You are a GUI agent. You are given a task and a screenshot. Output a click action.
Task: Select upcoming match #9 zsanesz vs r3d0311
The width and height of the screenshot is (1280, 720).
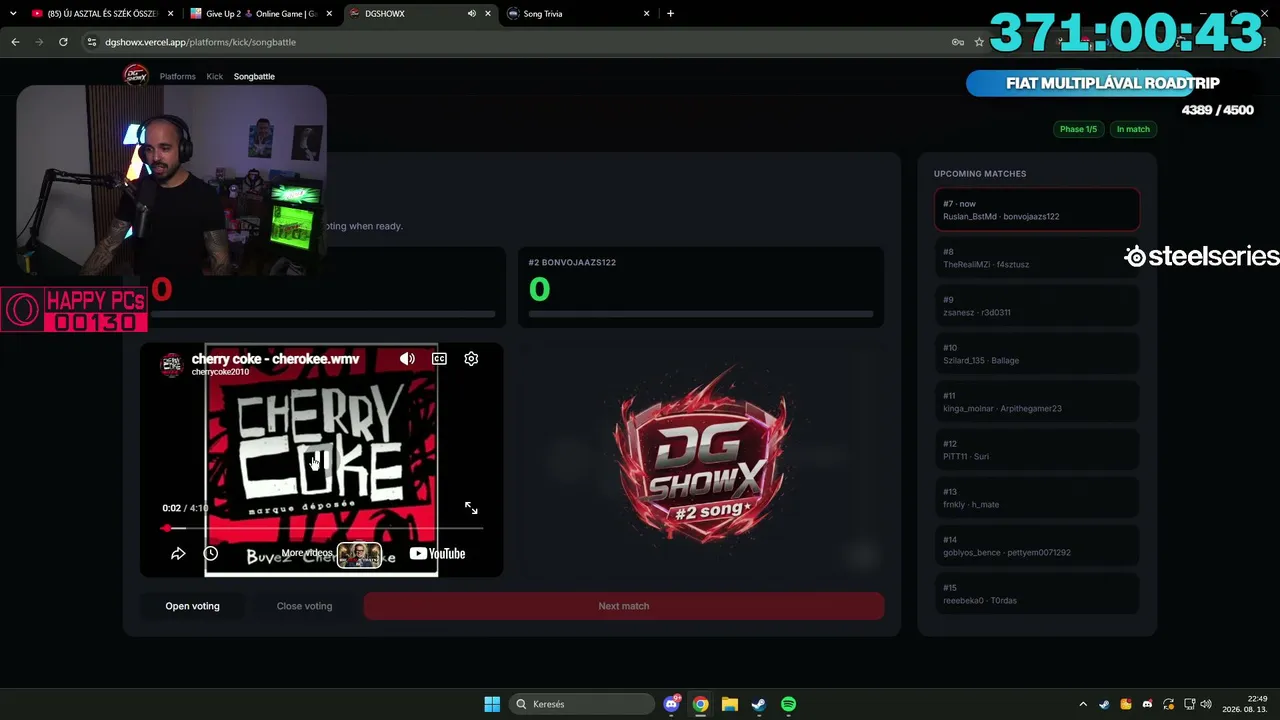tap(1037, 306)
